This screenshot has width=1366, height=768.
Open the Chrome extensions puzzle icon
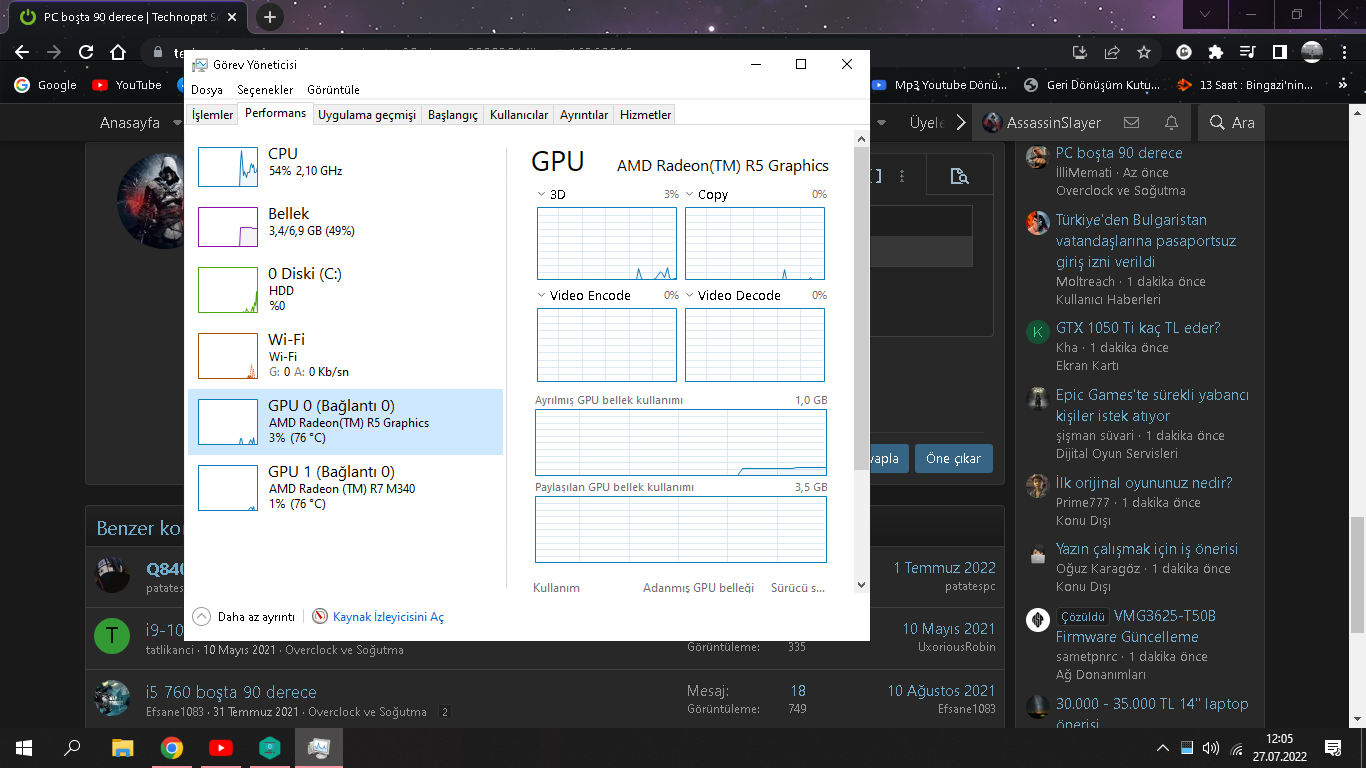[x=1216, y=52]
